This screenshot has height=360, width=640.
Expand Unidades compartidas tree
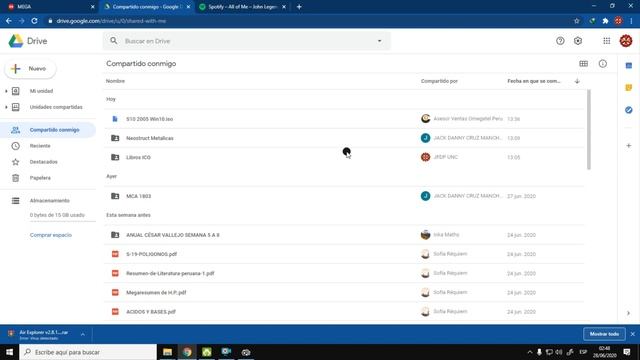coord(6,107)
